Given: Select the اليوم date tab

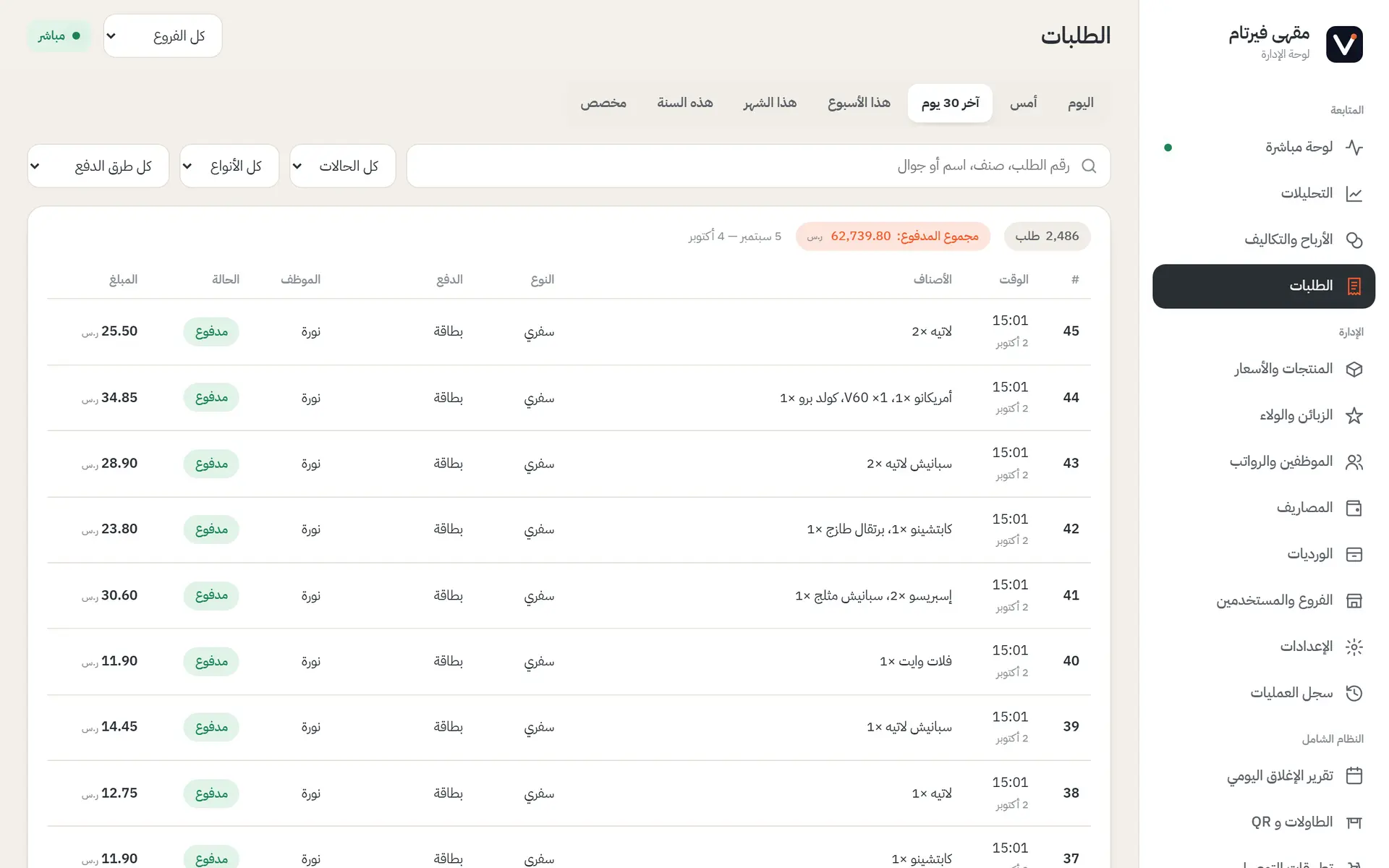Looking at the screenshot, I should coord(1081,103).
